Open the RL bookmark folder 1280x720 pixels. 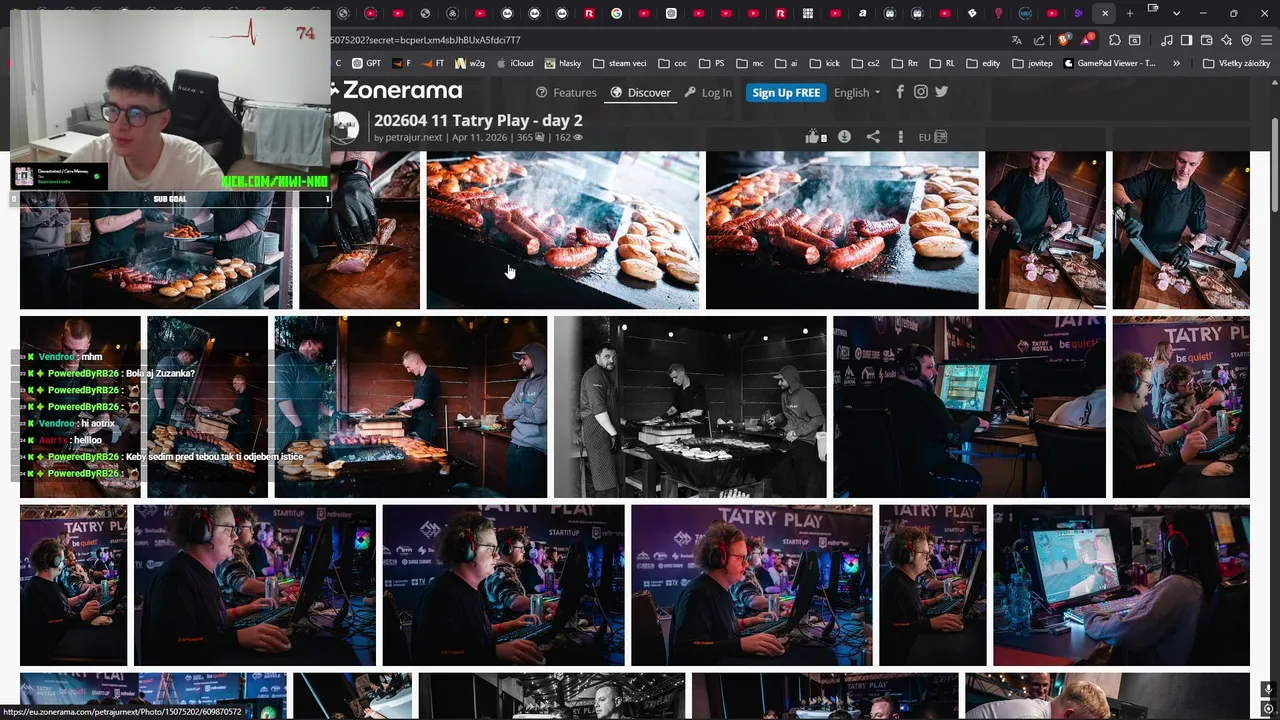pyautogui.click(x=942, y=63)
